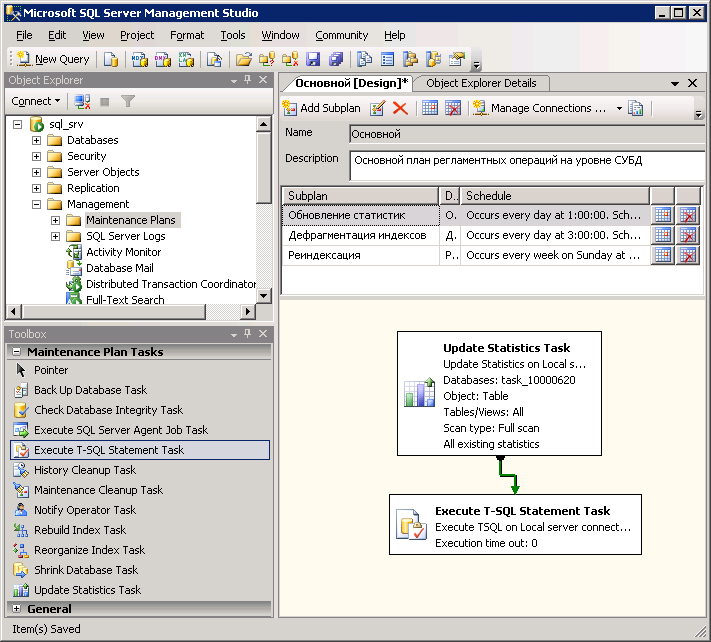Select Rebuild Index Task in Toolbox
Image resolution: width=711 pixels, height=642 pixels.
(x=80, y=530)
